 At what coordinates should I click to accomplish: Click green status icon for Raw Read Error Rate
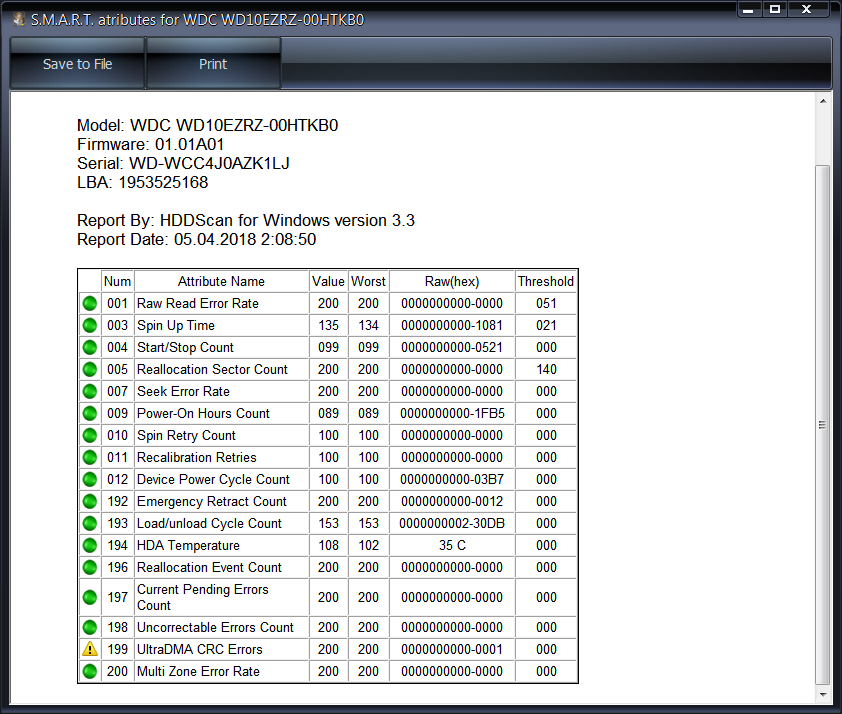pos(90,303)
